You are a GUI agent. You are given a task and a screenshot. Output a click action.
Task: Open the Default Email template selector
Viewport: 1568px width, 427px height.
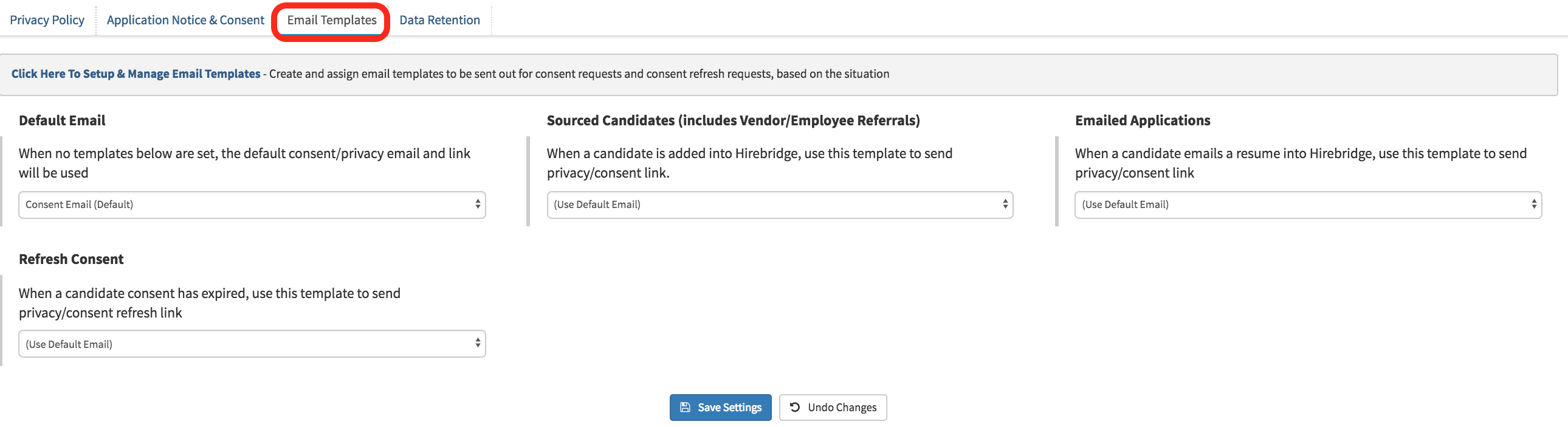coord(253,204)
